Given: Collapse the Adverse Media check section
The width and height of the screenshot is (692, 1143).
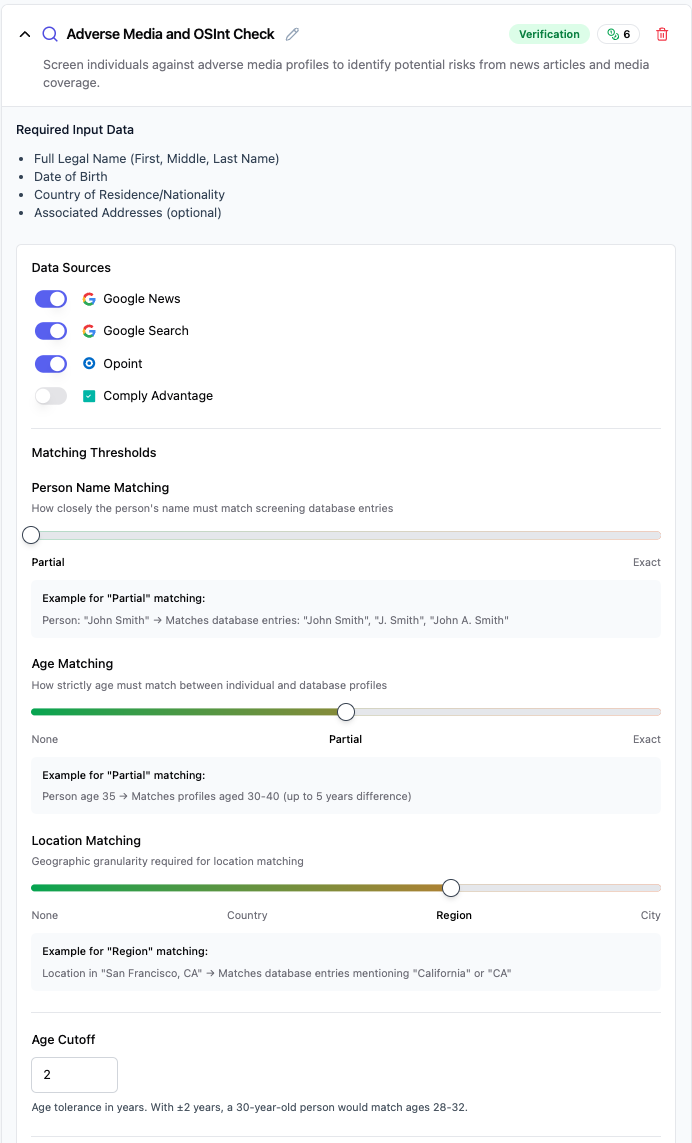Looking at the screenshot, I should click(25, 34).
